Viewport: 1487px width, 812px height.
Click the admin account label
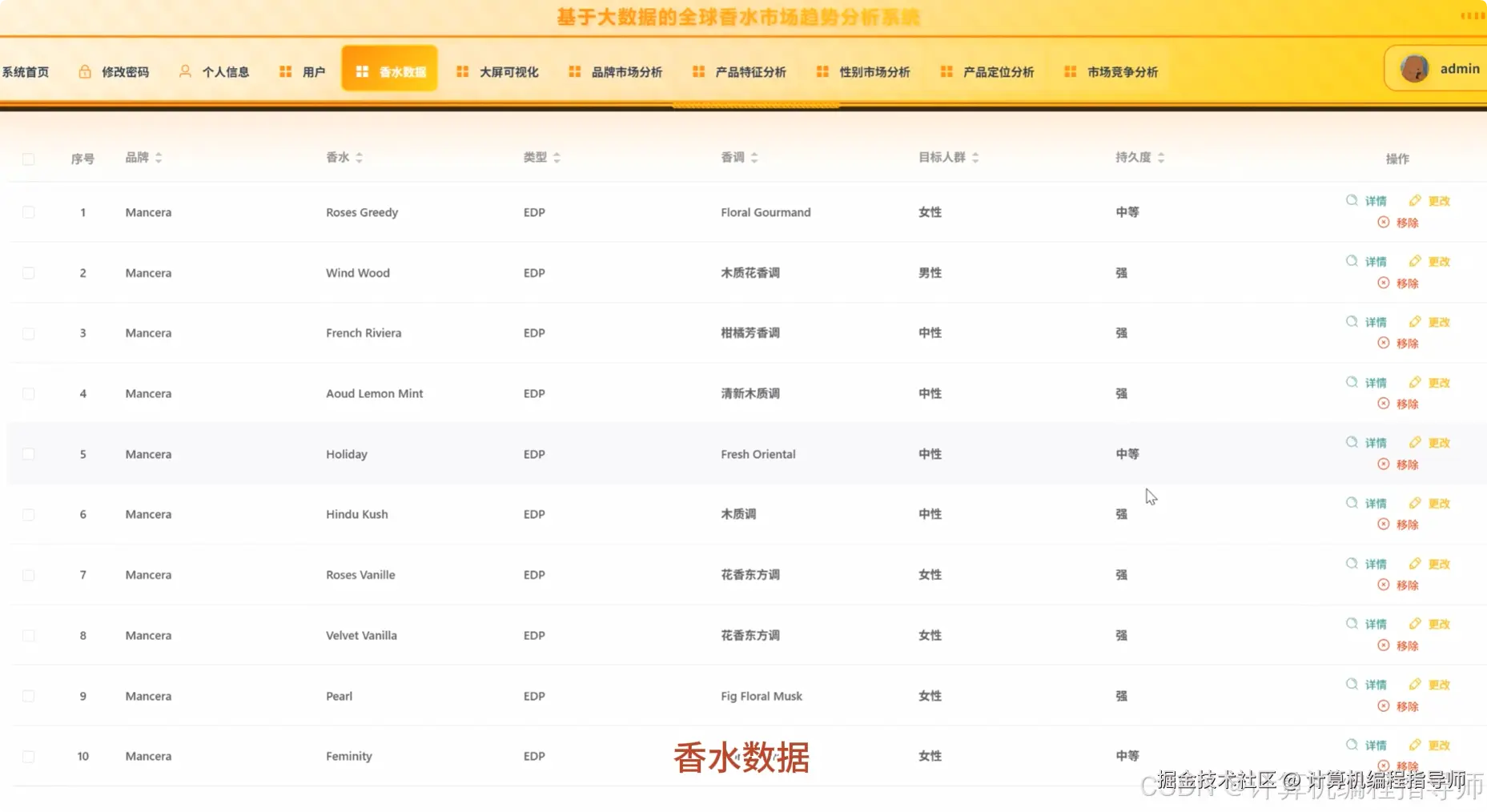pyautogui.click(x=1461, y=68)
